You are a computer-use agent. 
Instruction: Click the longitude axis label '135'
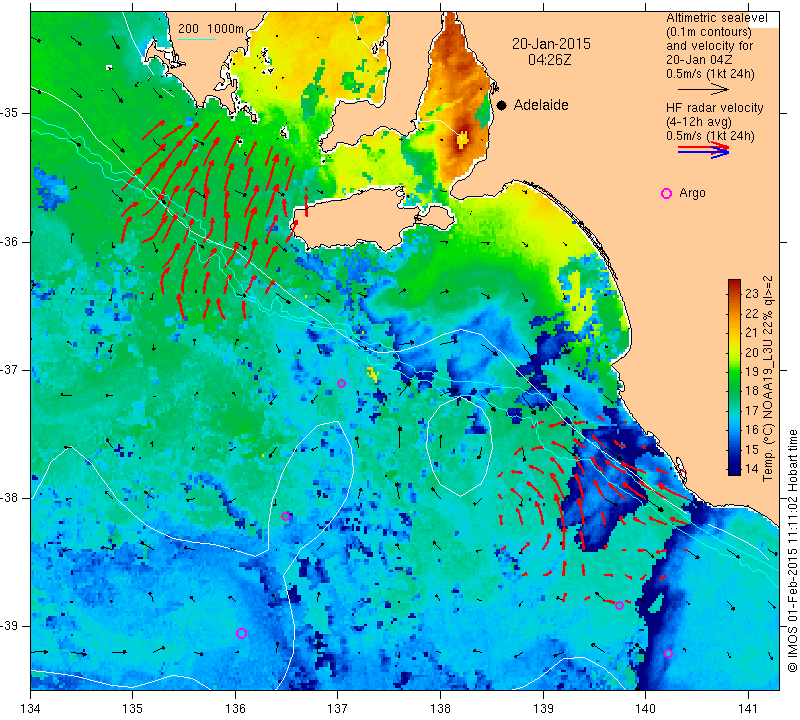(x=133, y=709)
